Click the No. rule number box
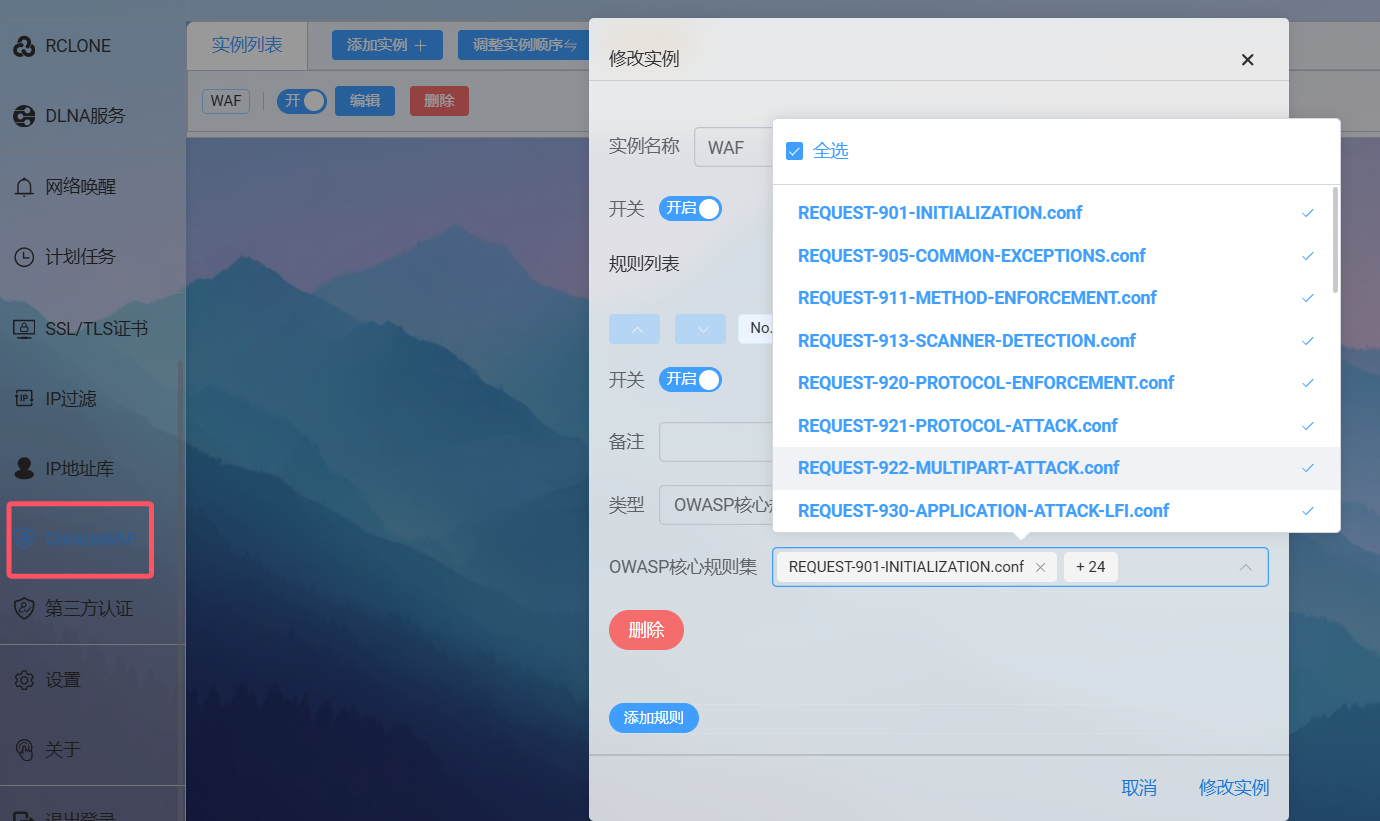The image size is (1380, 821). (756, 329)
